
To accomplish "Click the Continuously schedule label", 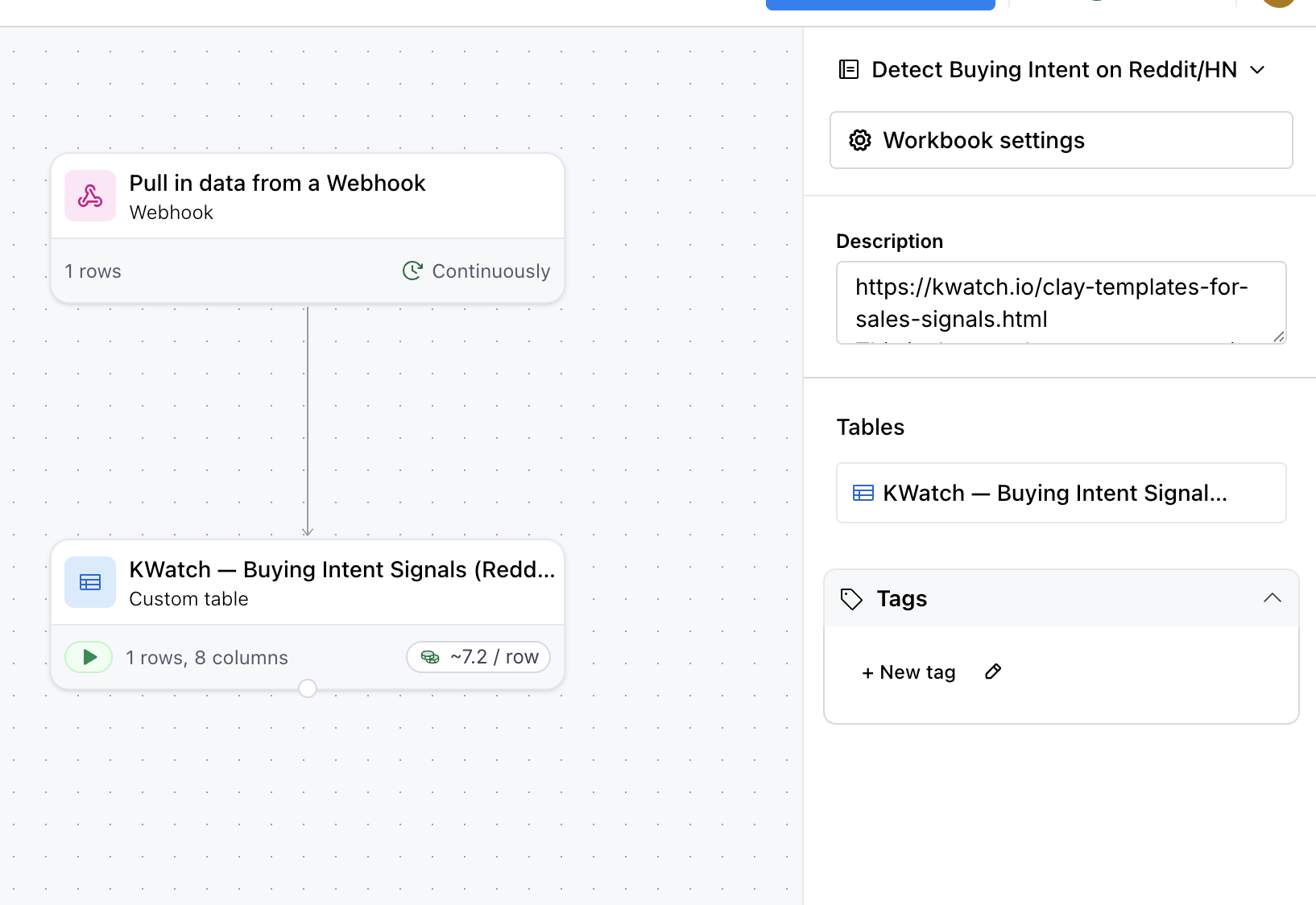I will point(491,271).
